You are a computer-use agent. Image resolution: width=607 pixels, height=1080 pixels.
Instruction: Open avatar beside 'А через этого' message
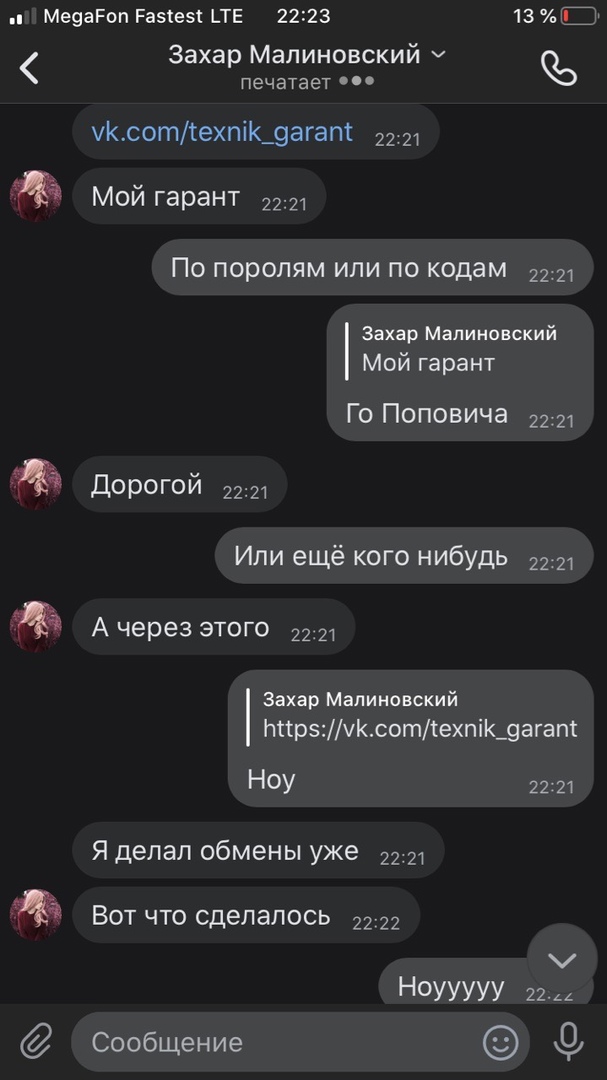click(36, 627)
